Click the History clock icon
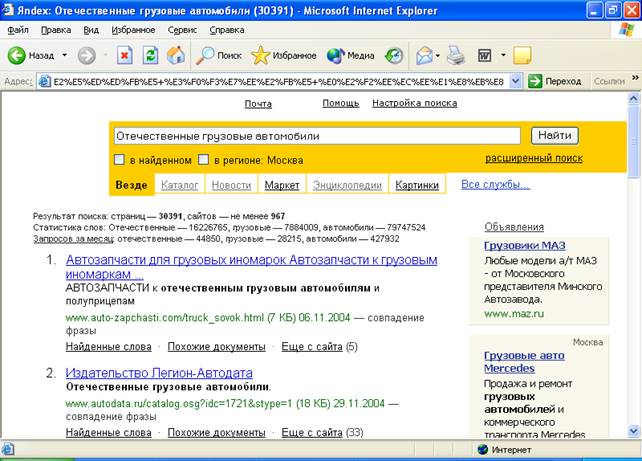642x461 pixels. point(395,55)
